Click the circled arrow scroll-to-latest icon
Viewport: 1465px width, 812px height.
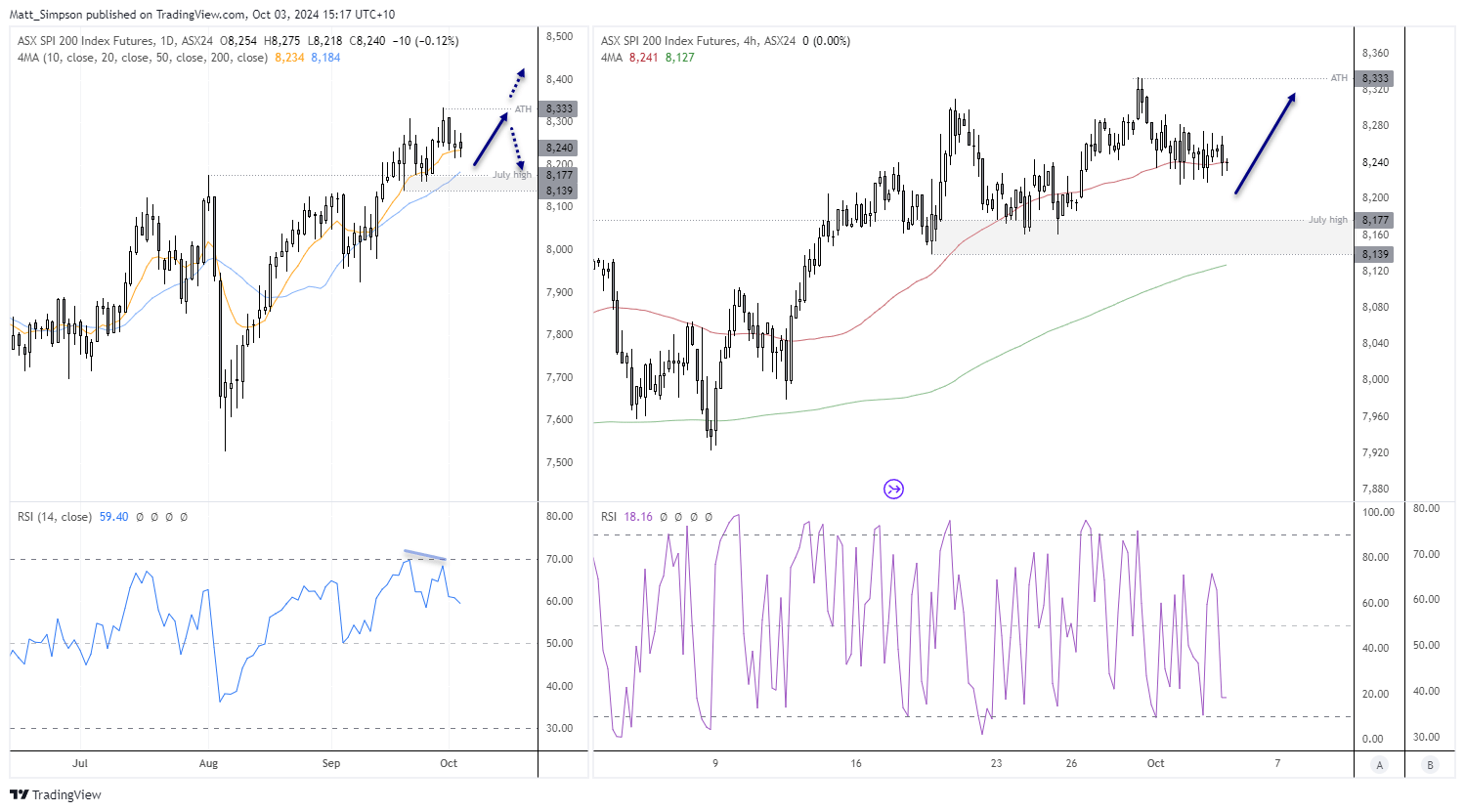tap(893, 489)
